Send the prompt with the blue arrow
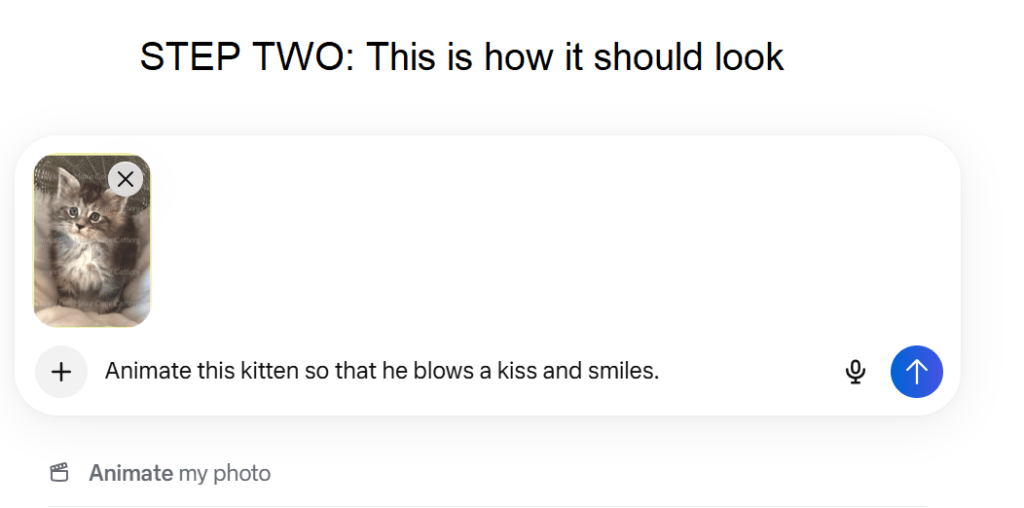The width and height of the screenshot is (1024, 508). pyautogui.click(x=916, y=372)
